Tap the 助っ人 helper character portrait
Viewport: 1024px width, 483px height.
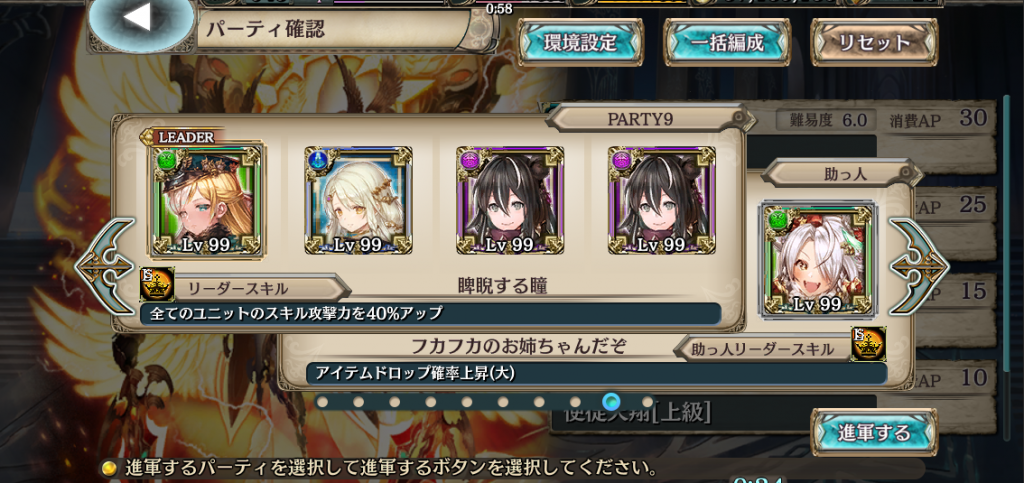click(818, 260)
